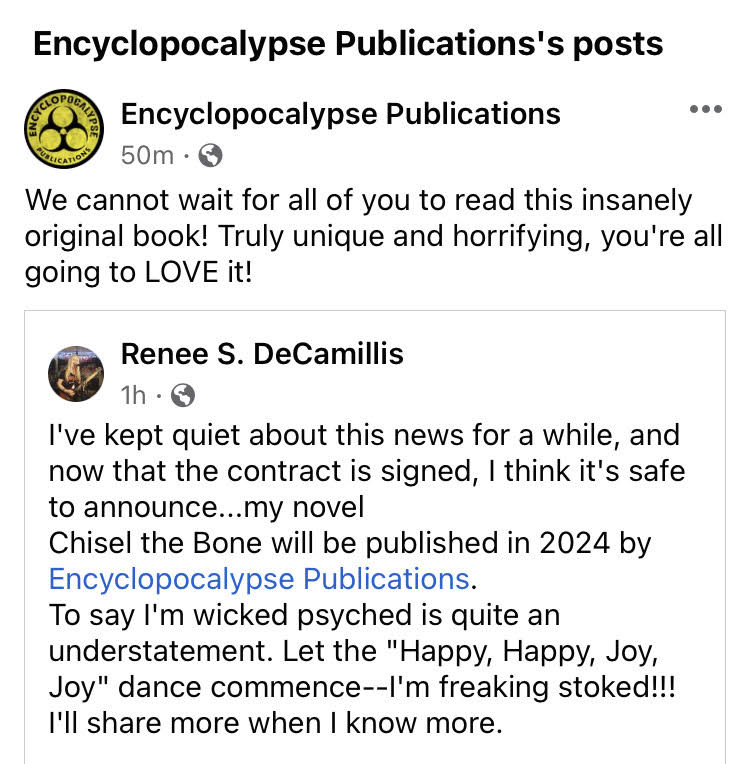Click the 1h shared post timestamp

point(133,396)
